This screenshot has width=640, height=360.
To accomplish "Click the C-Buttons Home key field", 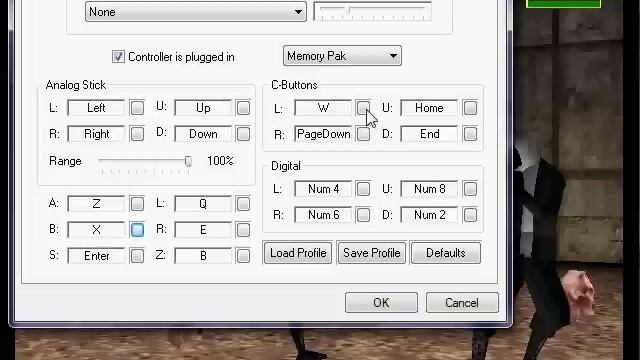I will [429, 108].
